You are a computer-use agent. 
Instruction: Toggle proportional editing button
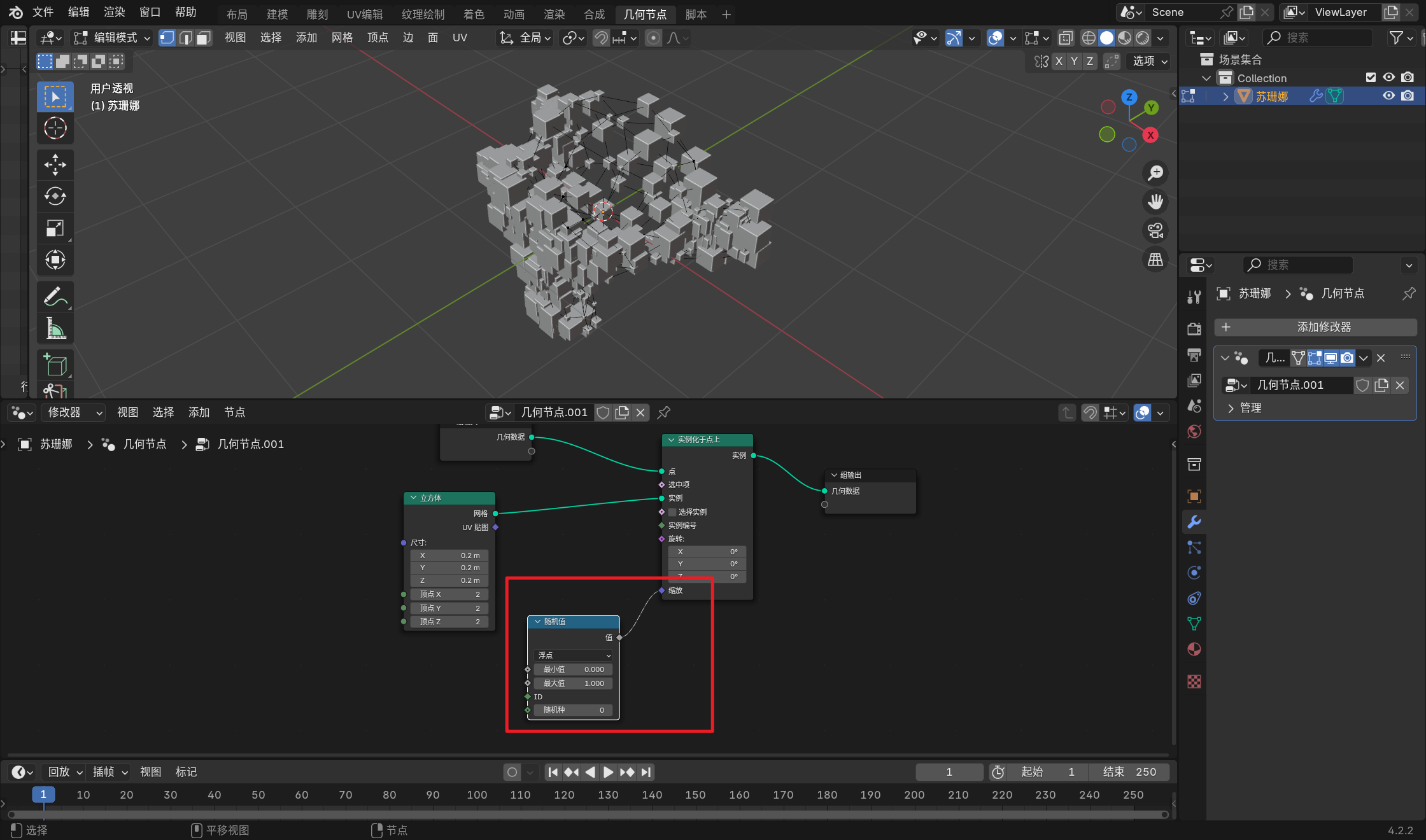(653, 38)
